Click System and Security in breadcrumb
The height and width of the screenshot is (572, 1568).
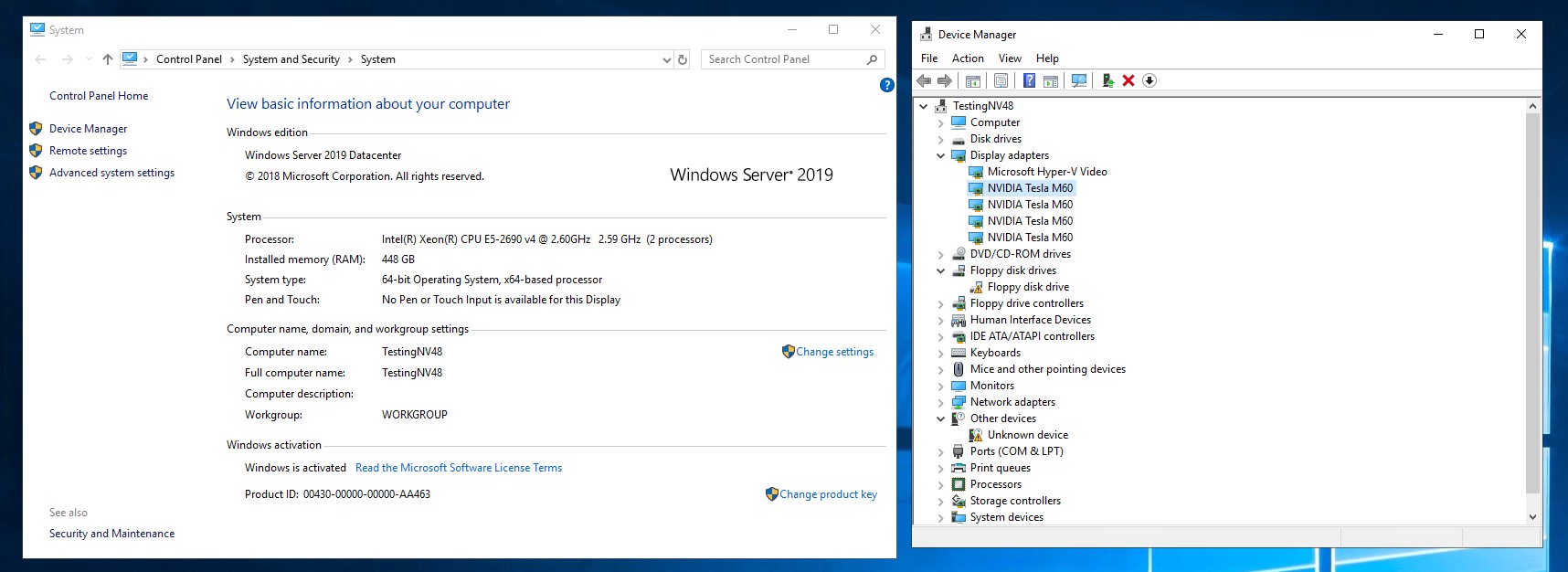[291, 59]
